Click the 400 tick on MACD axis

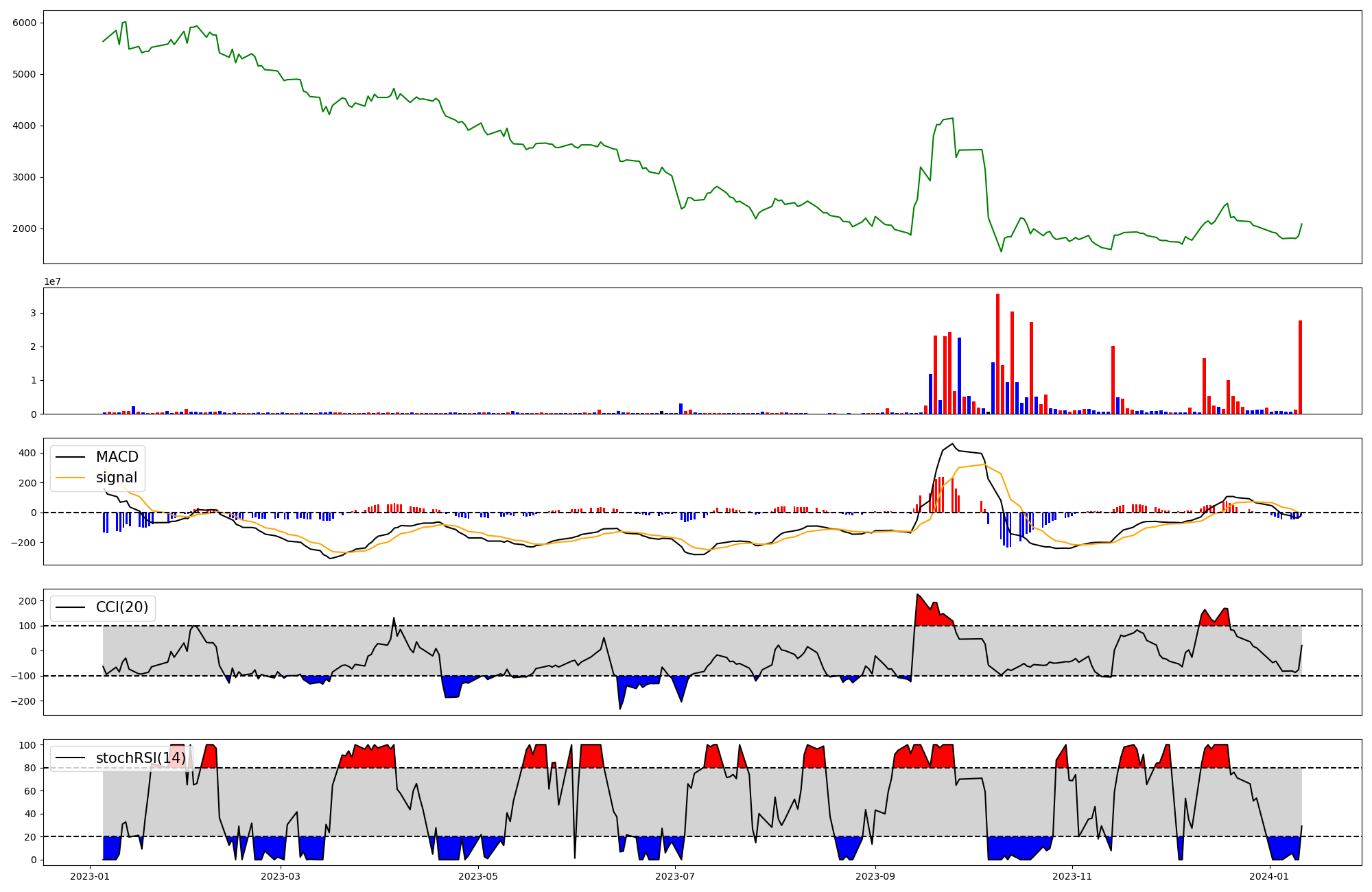tap(27, 453)
